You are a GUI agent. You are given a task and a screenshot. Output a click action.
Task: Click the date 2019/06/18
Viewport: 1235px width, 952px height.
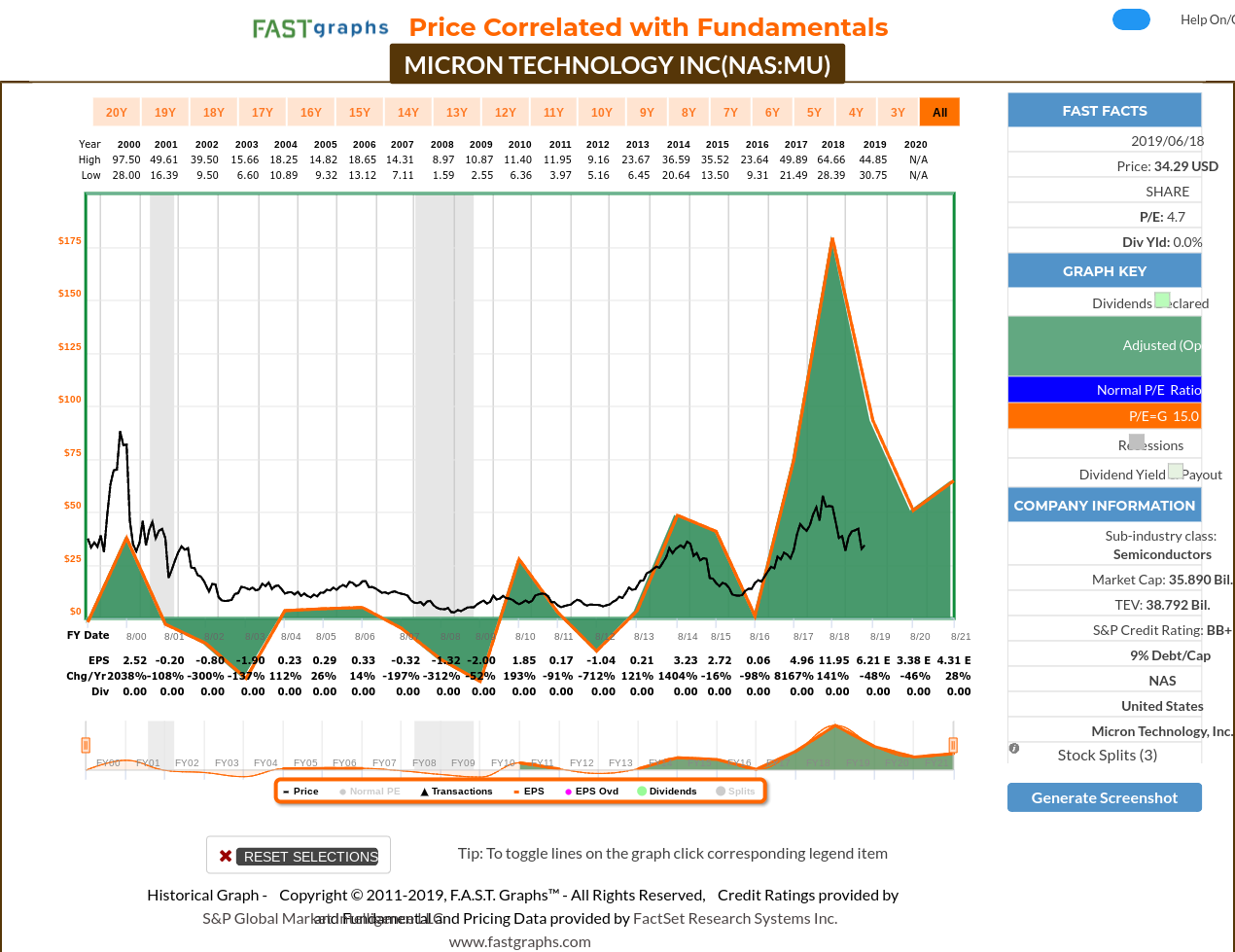pos(1167,141)
